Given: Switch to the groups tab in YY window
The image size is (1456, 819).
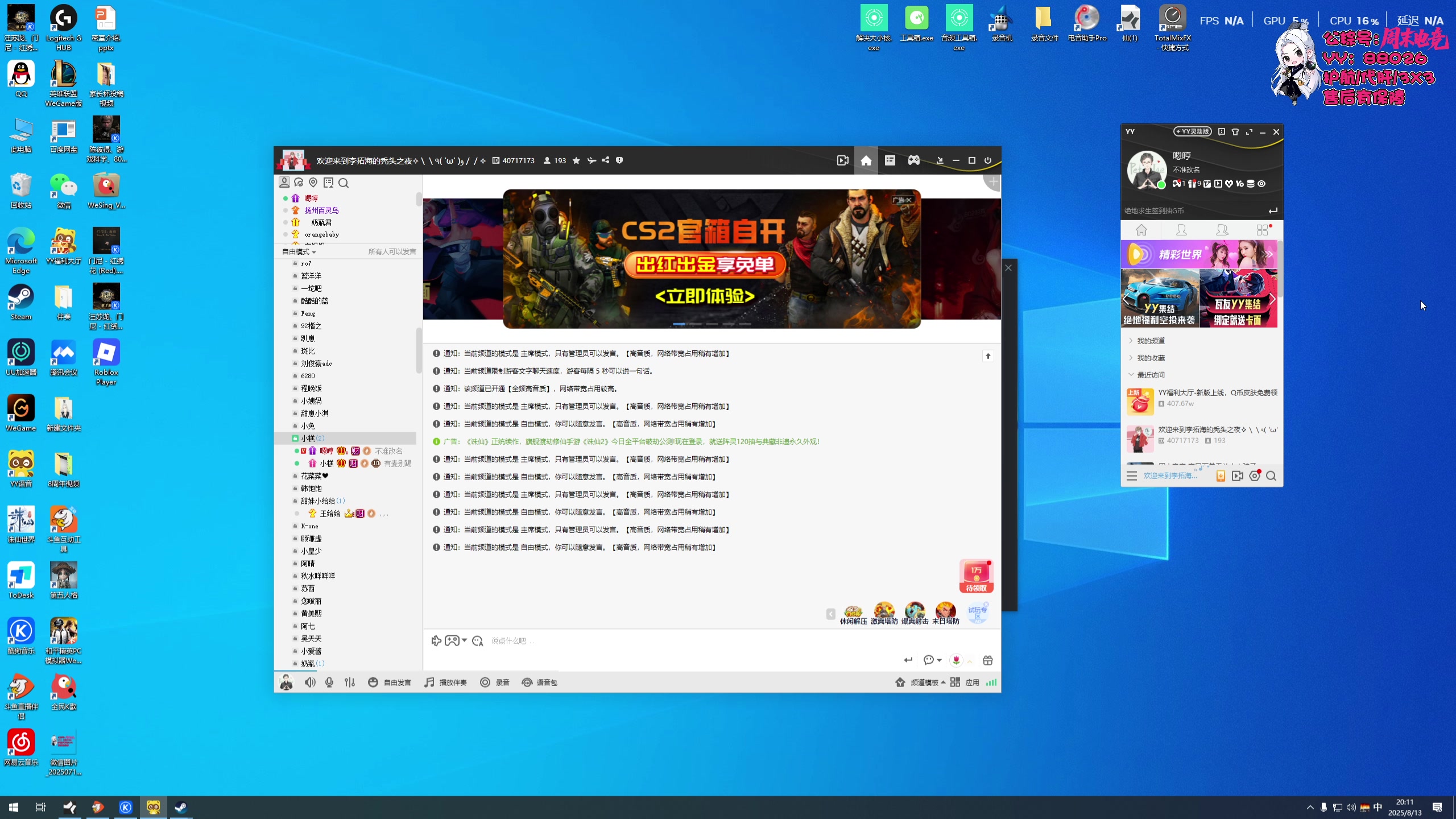Looking at the screenshot, I should (1222, 230).
